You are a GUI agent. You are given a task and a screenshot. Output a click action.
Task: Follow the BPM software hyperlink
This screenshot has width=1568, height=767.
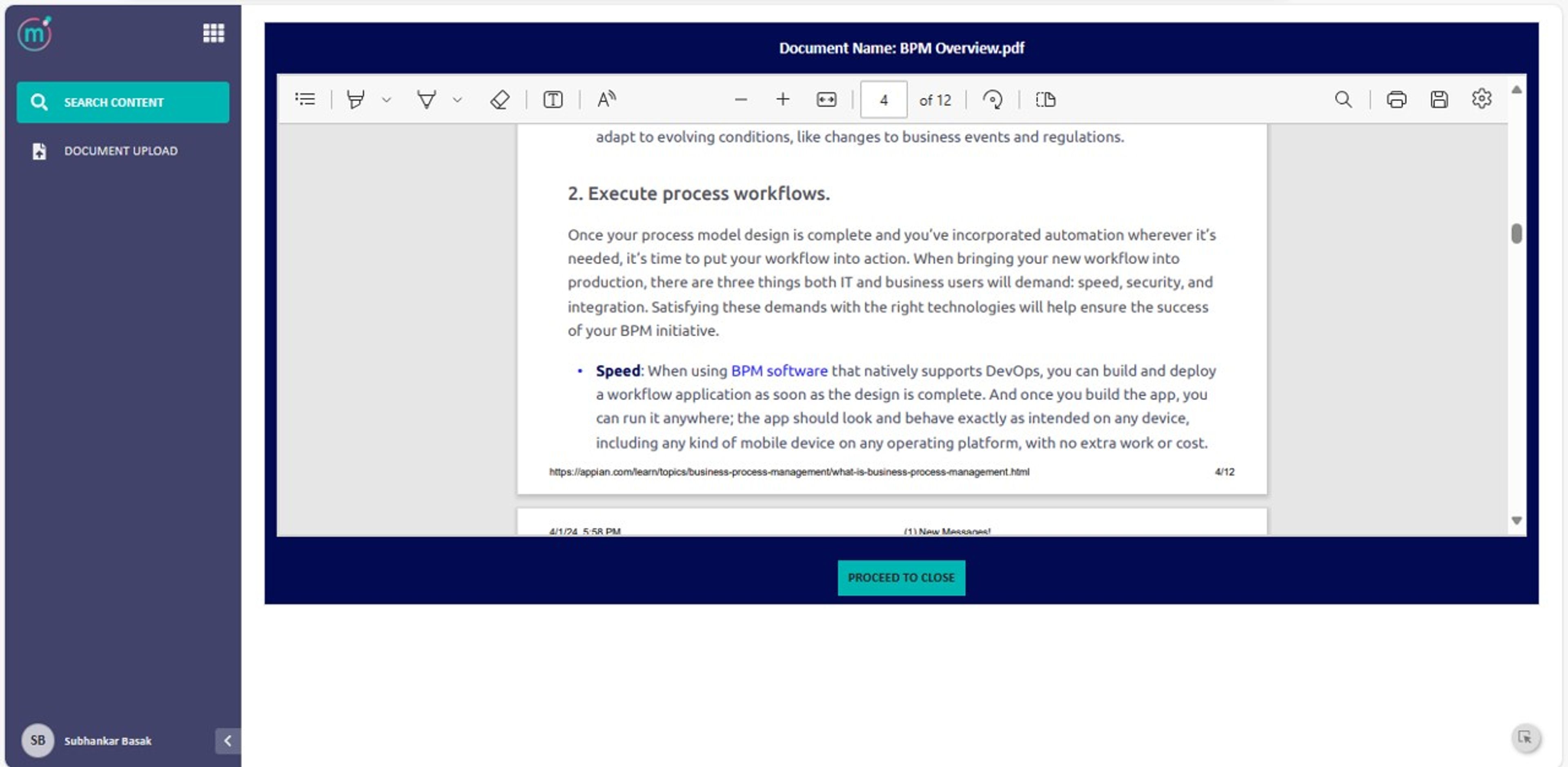coord(779,371)
